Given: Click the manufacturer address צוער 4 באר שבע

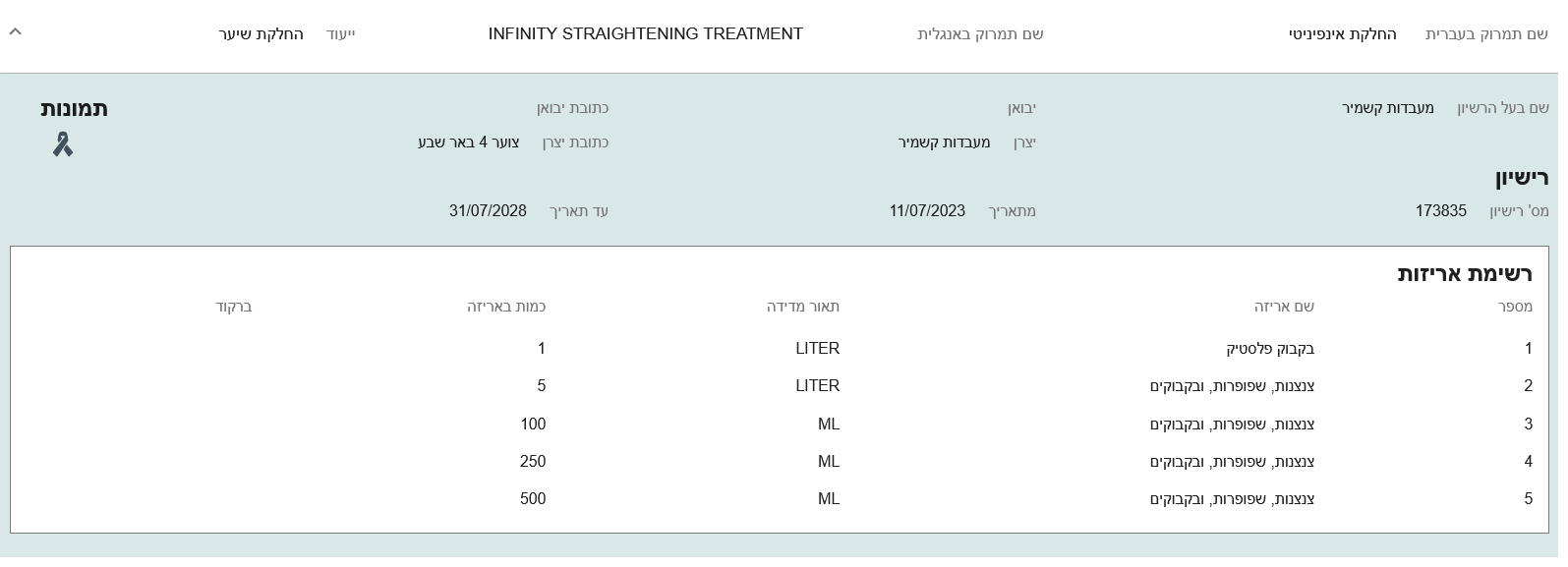Looking at the screenshot, I should 469,142.
